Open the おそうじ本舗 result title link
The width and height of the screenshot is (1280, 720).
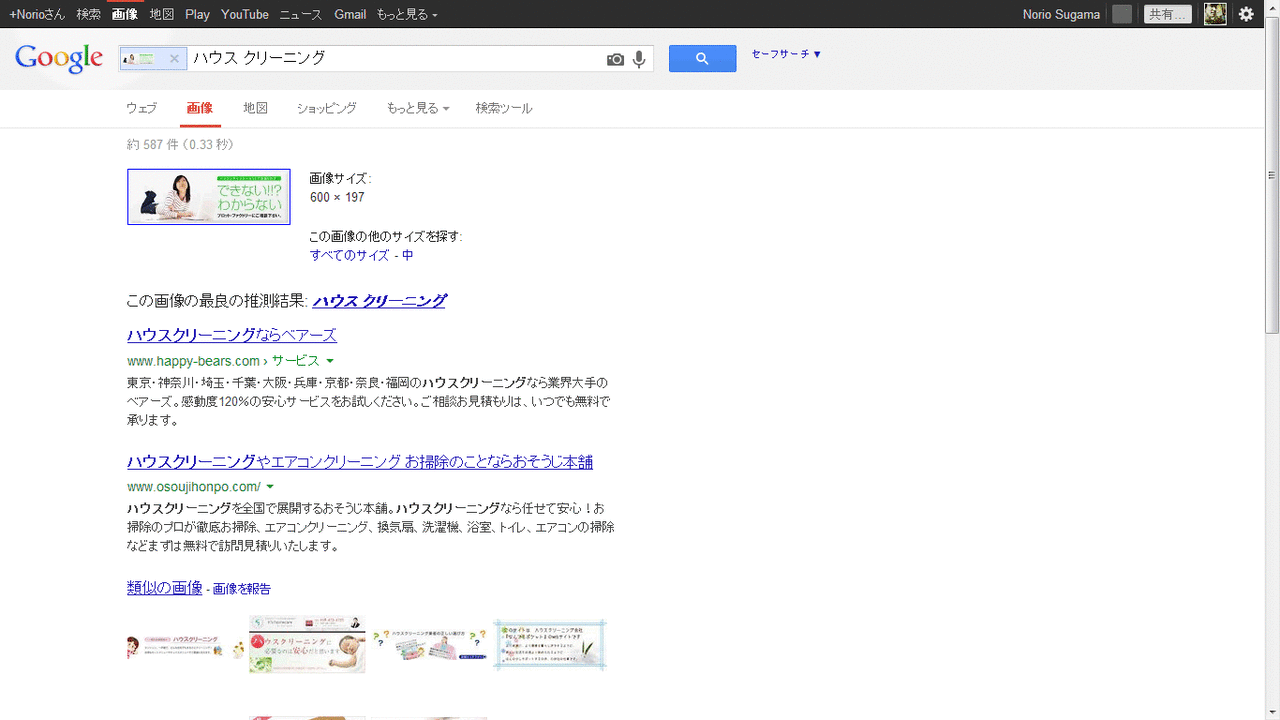tap(360, 462)
